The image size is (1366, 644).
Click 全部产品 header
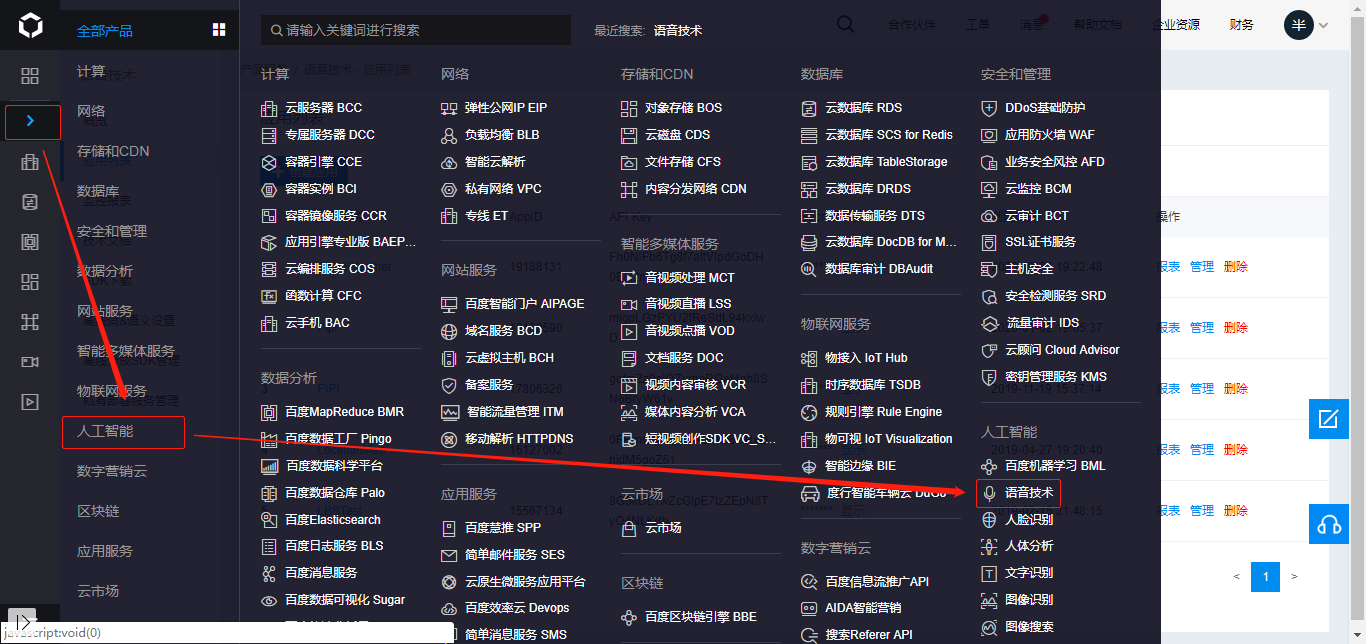(x=105, y=31)
